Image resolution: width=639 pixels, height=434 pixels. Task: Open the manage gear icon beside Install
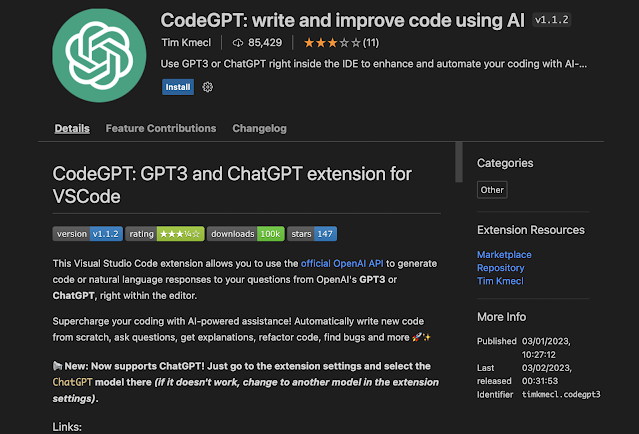click(x=207, y=87)
